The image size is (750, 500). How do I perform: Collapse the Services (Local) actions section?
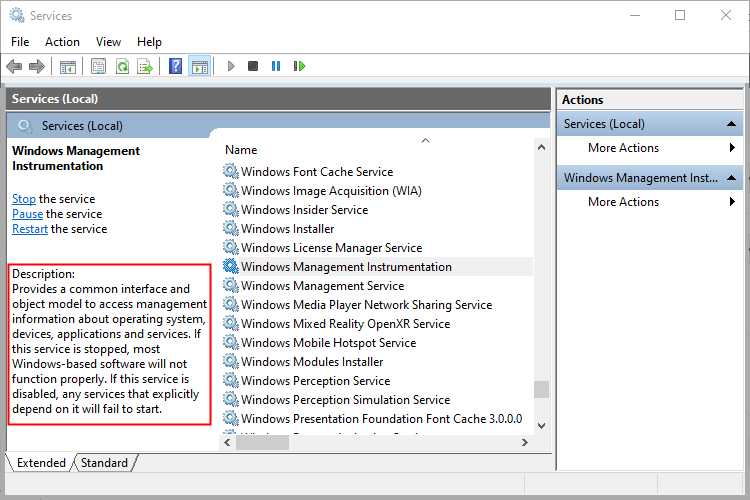(x=731, y=124)
